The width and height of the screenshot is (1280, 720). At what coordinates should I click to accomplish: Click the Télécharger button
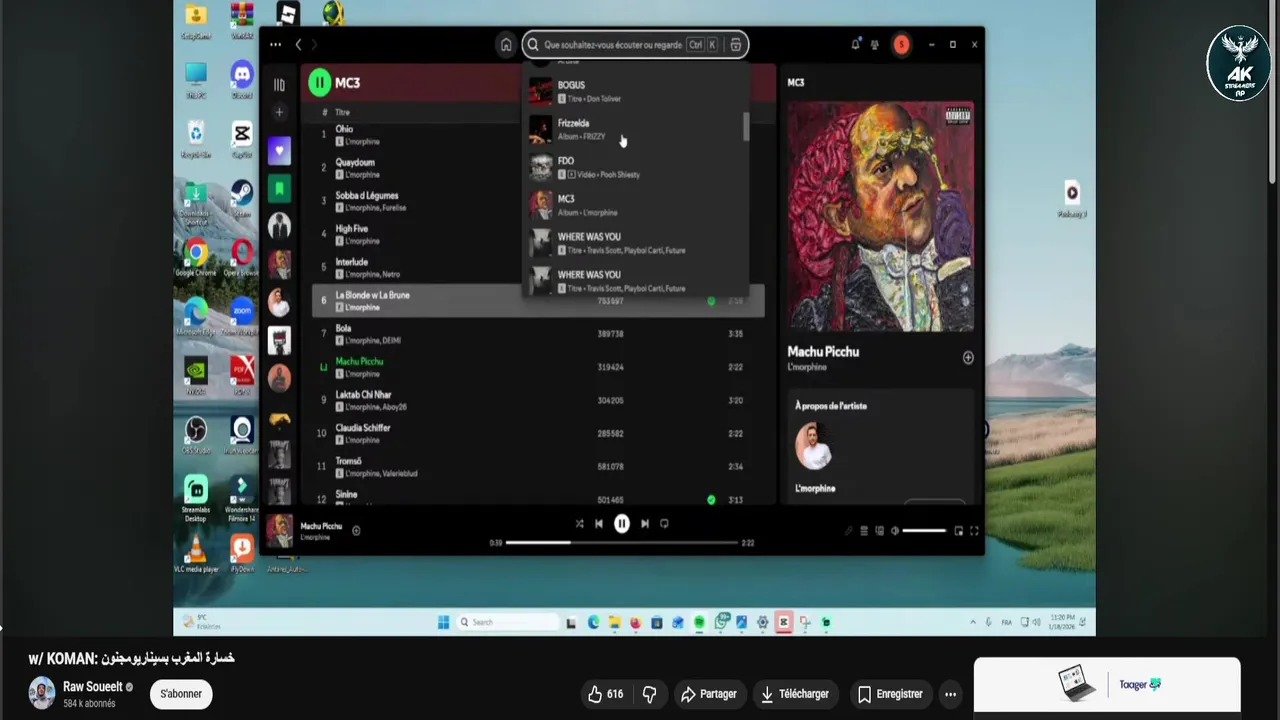tap(794, 694)
